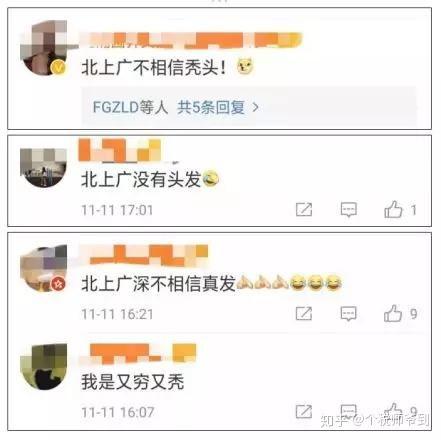
Task: Select the comment text 北上广深不相信真发
Action: pos(159,284)
